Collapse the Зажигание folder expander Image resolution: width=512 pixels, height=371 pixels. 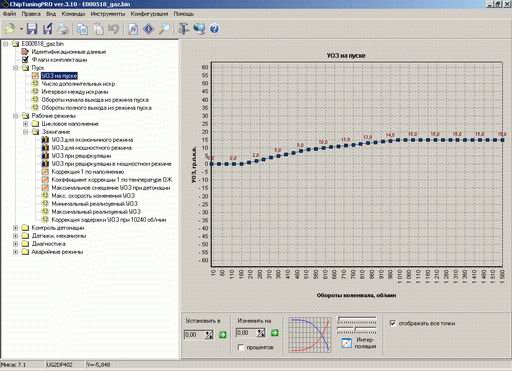pyautogui.click(x=26, y=132)
